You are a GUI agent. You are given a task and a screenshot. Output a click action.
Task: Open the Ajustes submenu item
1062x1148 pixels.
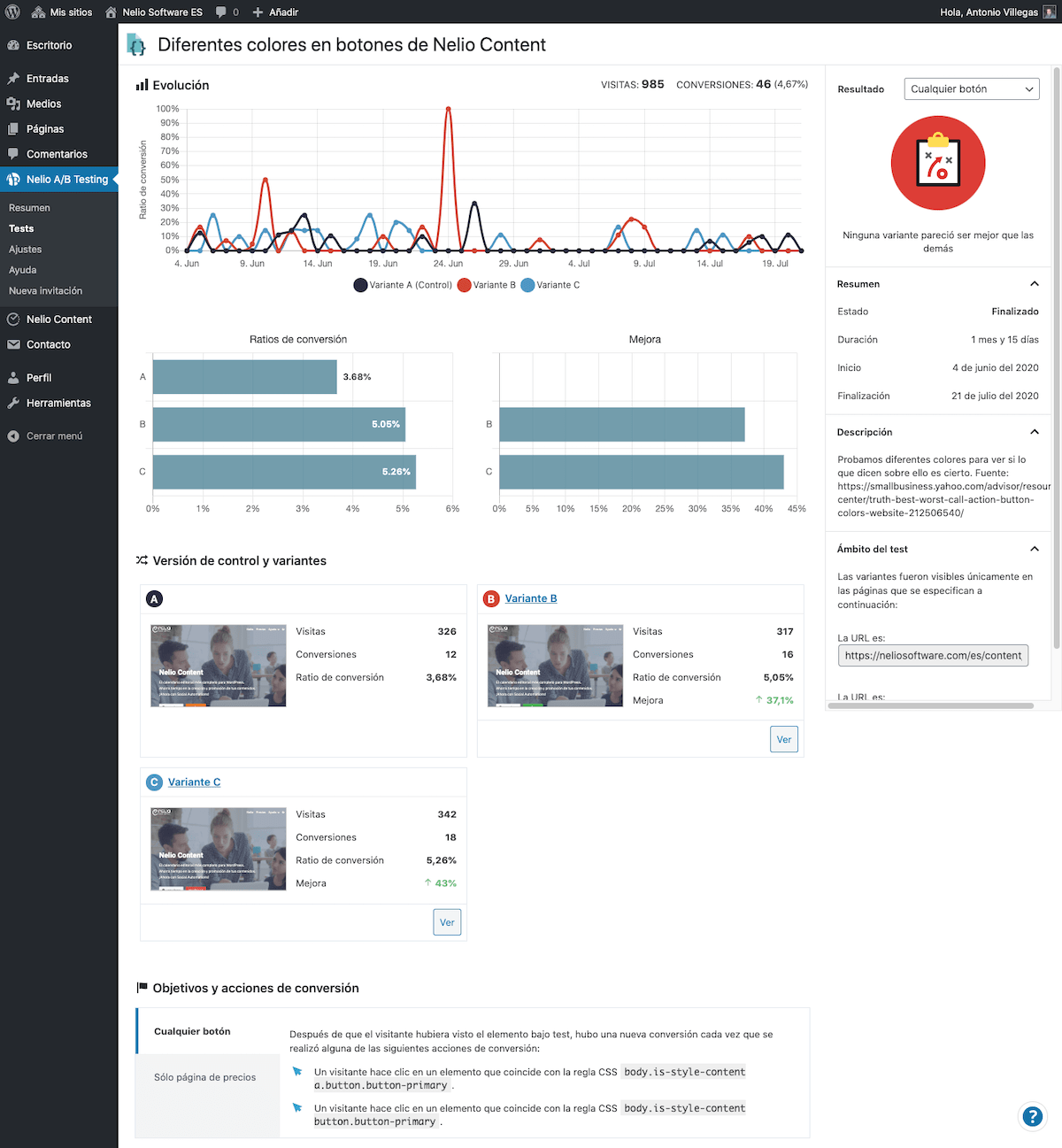pyautogui.click(x=26, y=250)
